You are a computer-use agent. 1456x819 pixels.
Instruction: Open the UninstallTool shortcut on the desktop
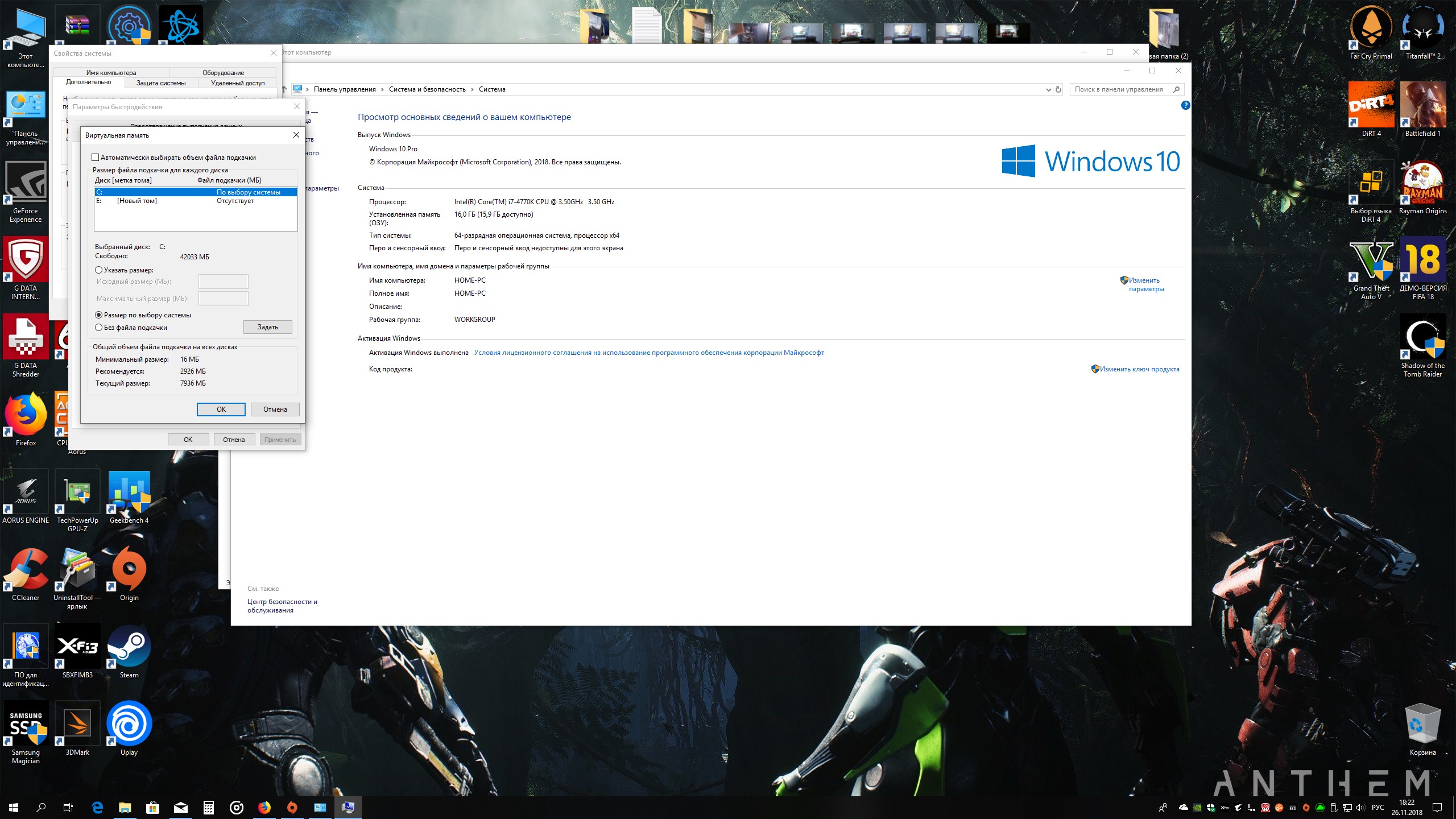coord(77,578)
